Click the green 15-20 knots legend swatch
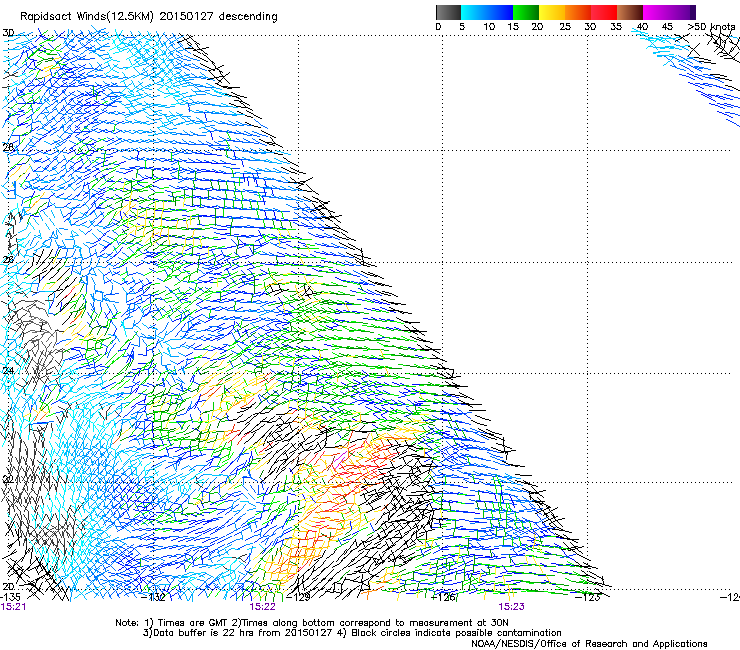This screenshot has width=740, height=650. point(526,12)
